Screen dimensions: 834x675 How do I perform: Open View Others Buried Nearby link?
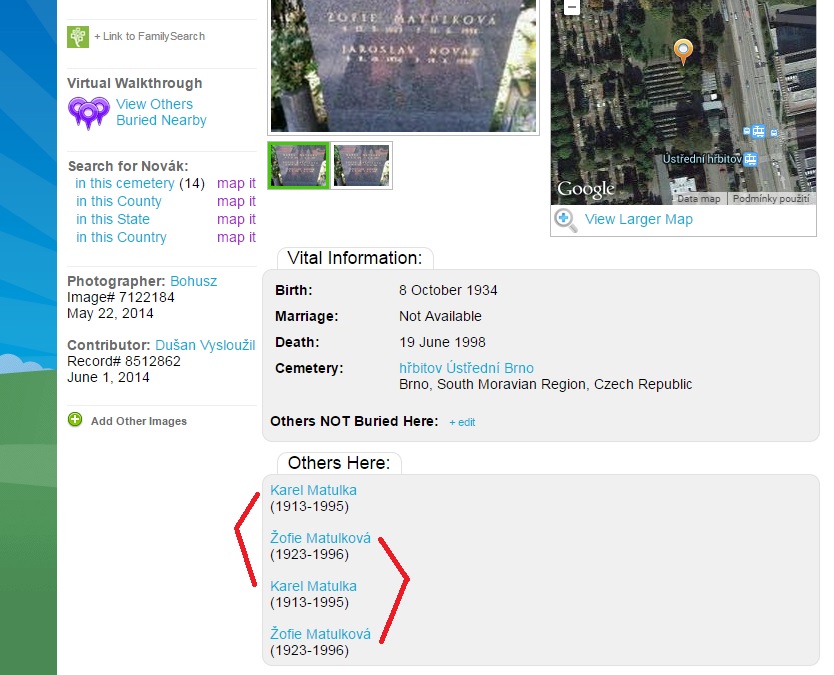(x=160, y=112)
